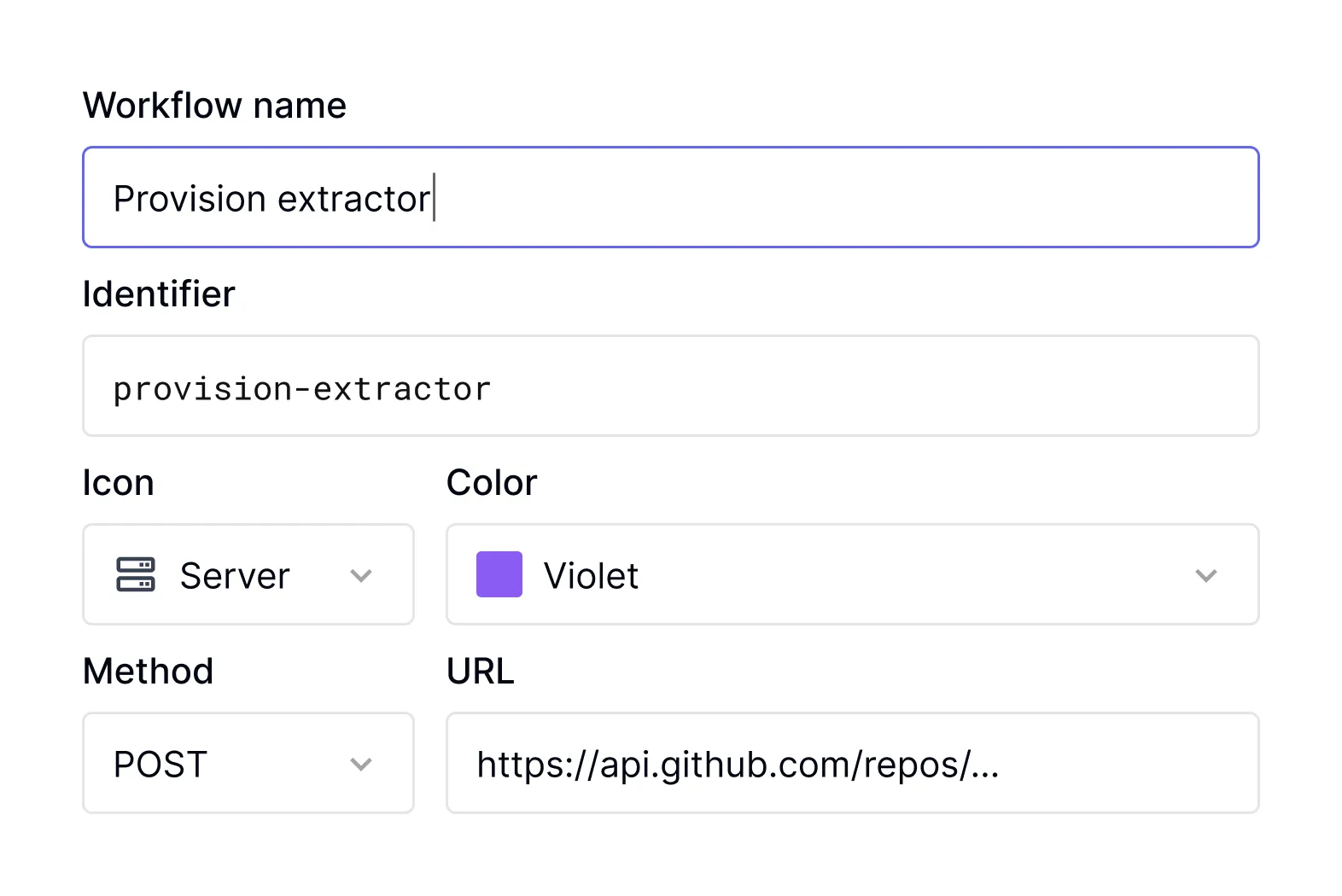Select the POST method text
Viewport: 1342px width, 896px height.
(160, 764)
